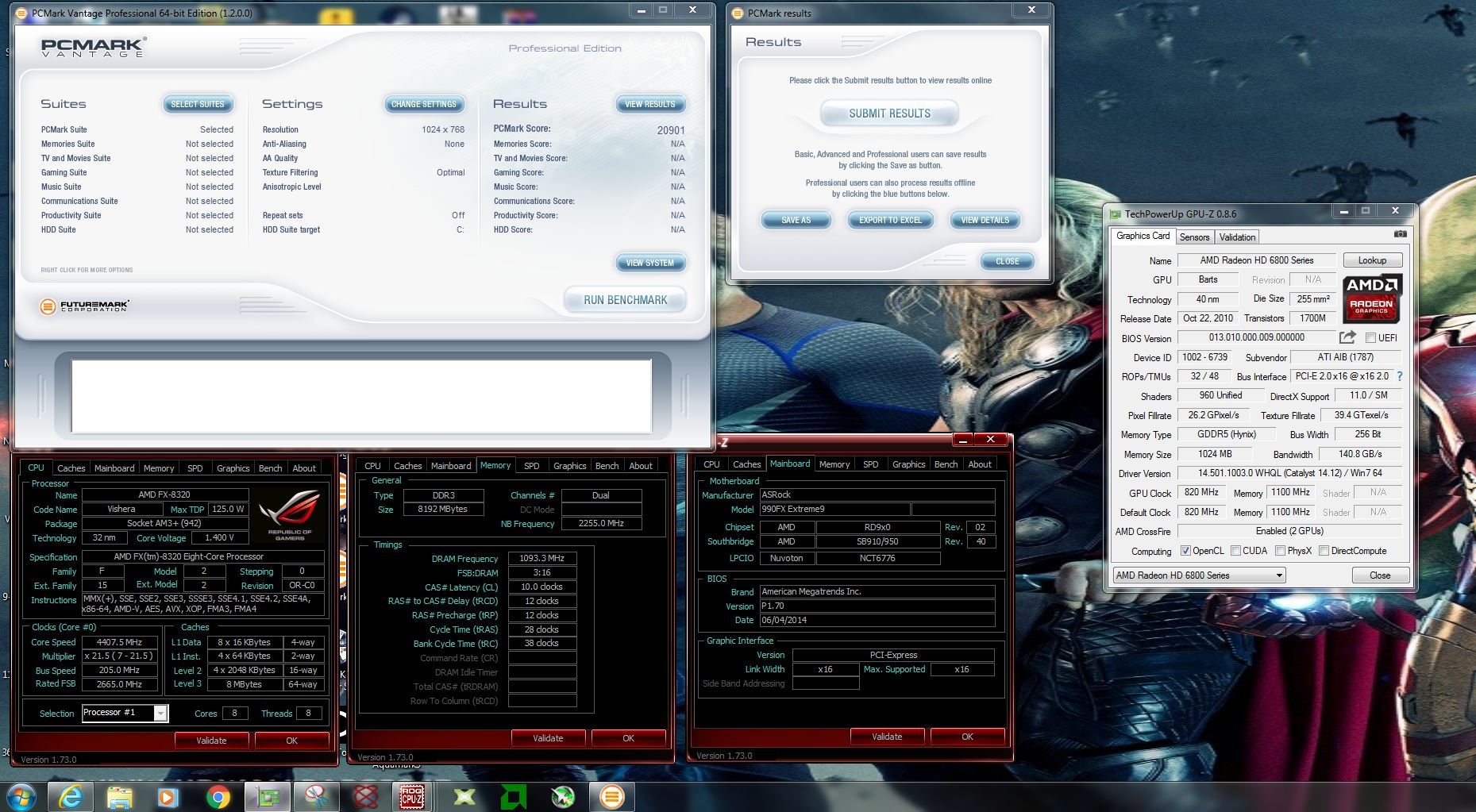Open Snipping Tool taskbar icon
The image size is (1476, 812).
[x=317, y=796]
